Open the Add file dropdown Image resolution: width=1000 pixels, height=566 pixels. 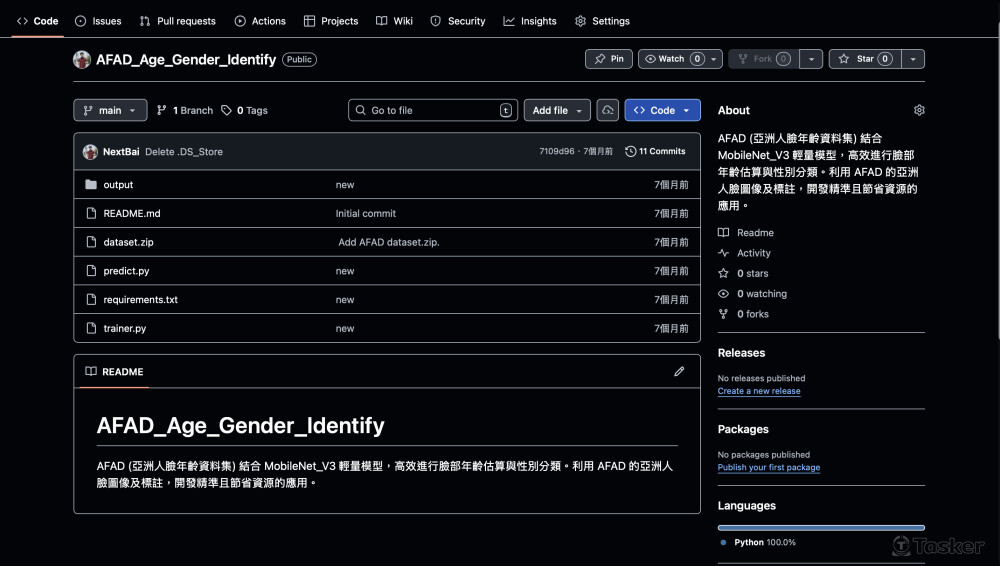557,110
